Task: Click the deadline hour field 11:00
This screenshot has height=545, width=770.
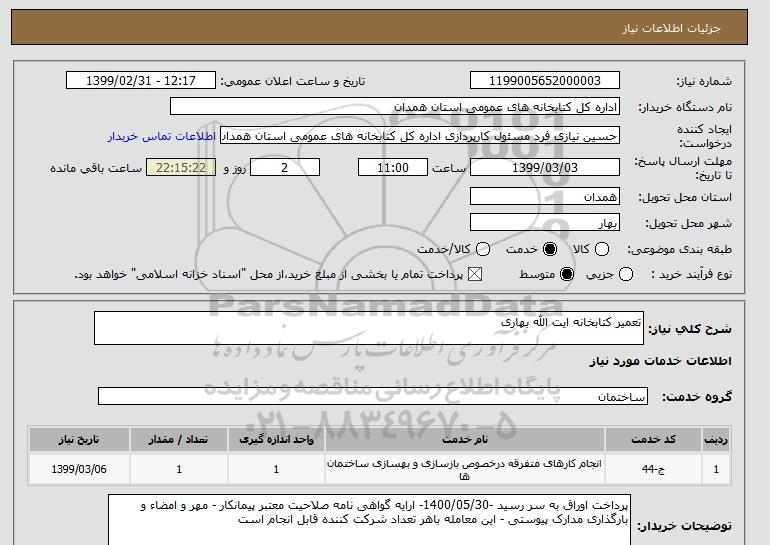Action: (393, 167)
